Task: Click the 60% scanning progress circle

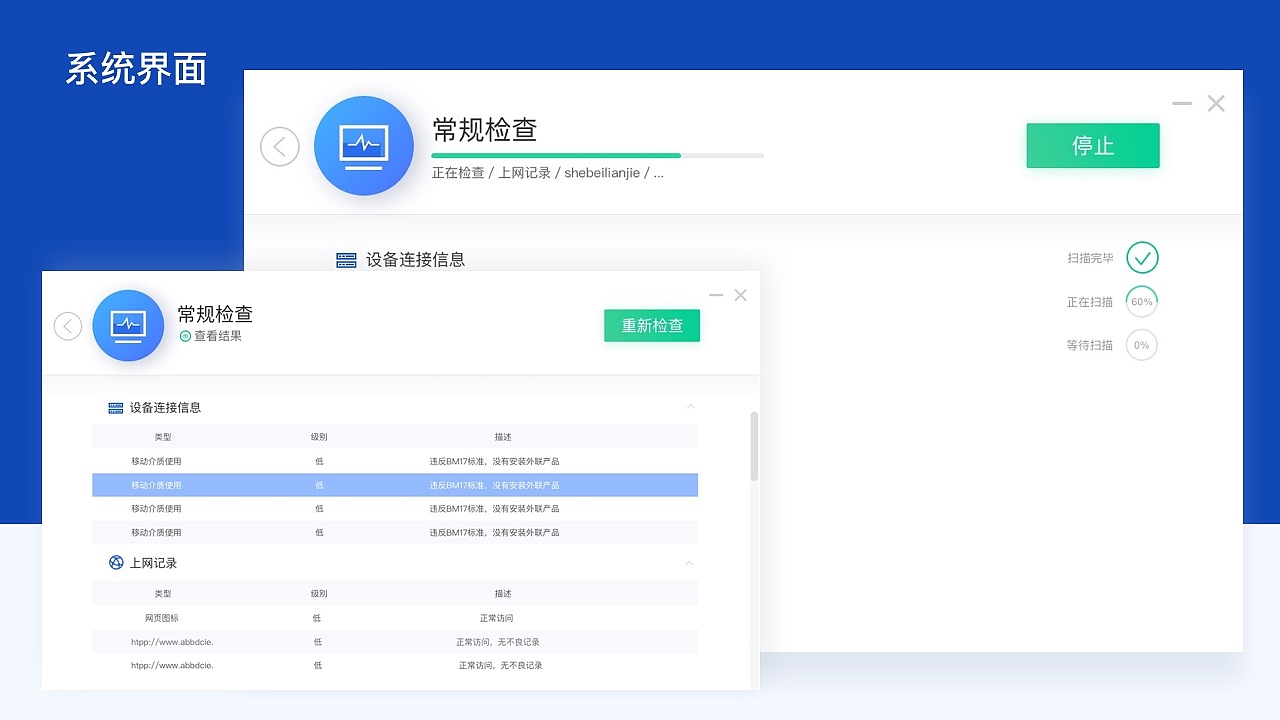Action: (x=1142, y=301)
